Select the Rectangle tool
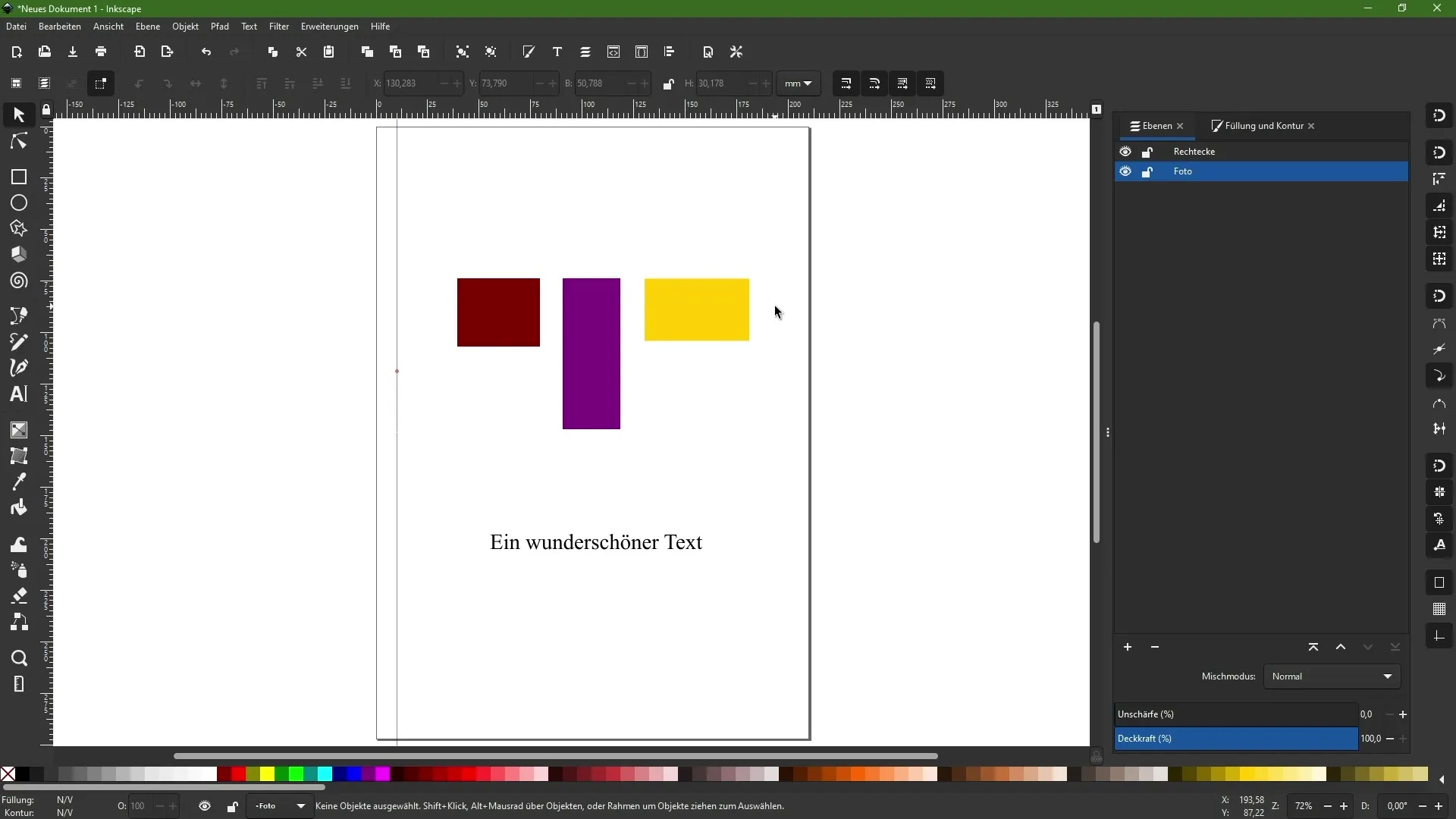Viewport: 1456px width, 819px height. [x=19, y=177]
